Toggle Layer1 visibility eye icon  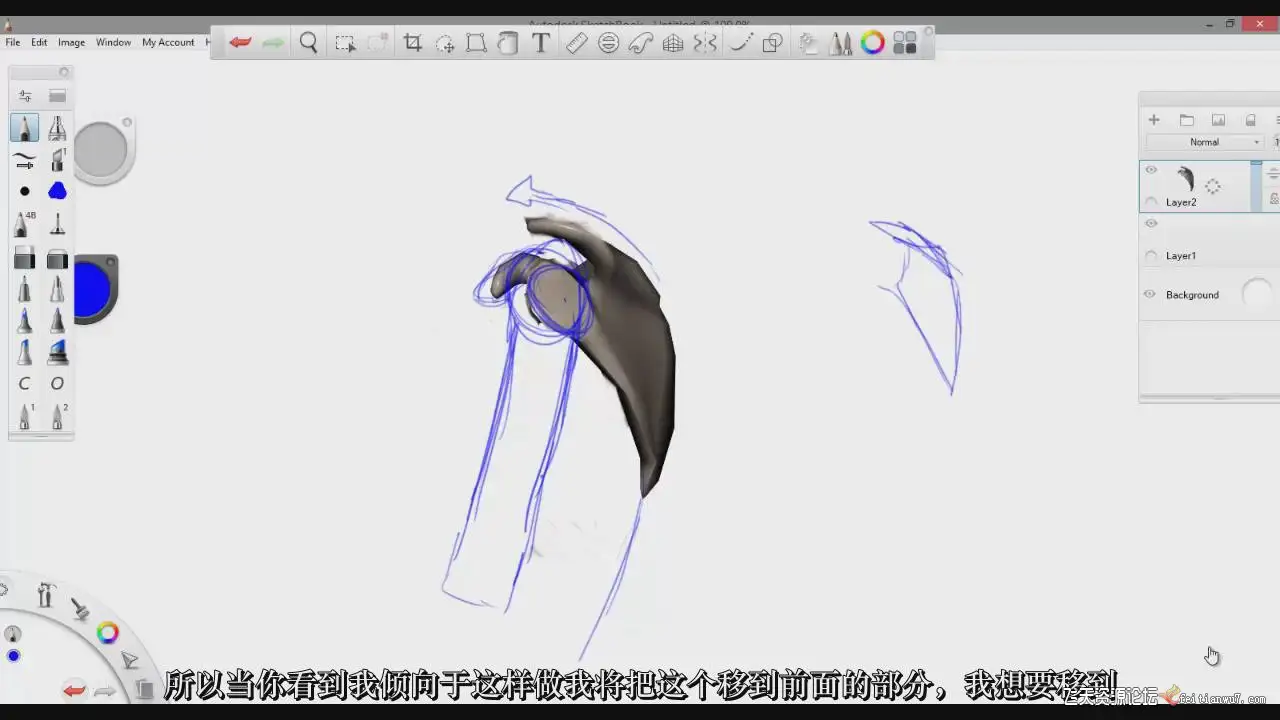coord(1150,224)
